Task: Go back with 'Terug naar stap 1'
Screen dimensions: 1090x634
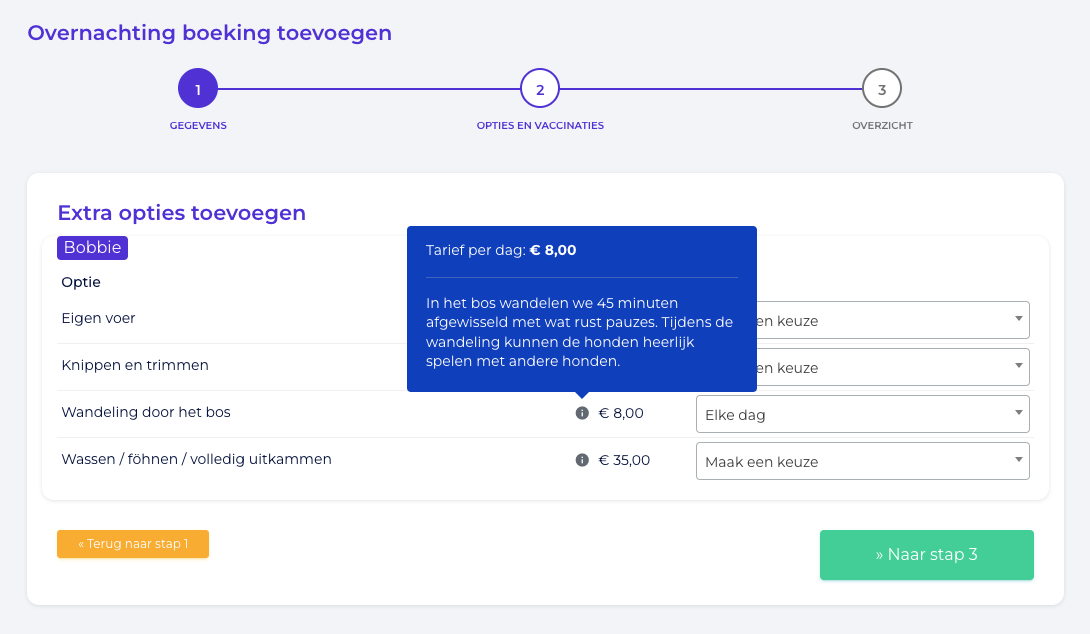Action: tap(133, 544)
